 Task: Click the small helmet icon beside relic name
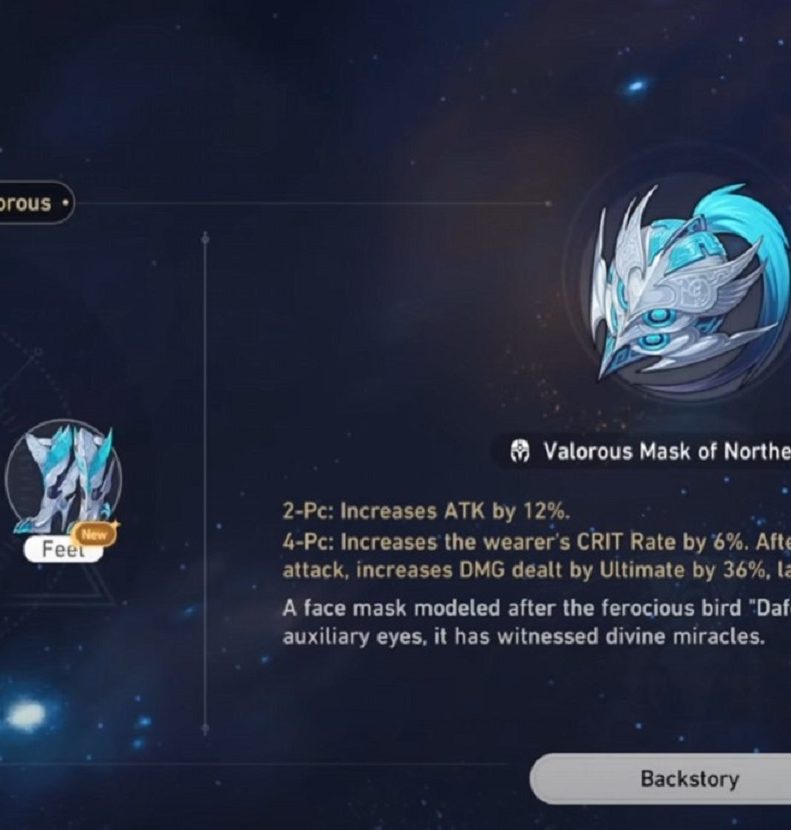pos(519,452)
